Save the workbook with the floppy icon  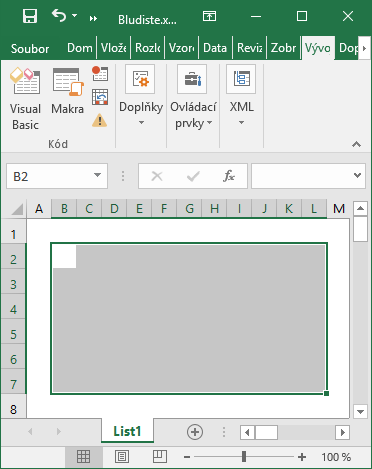pos(30,16)
